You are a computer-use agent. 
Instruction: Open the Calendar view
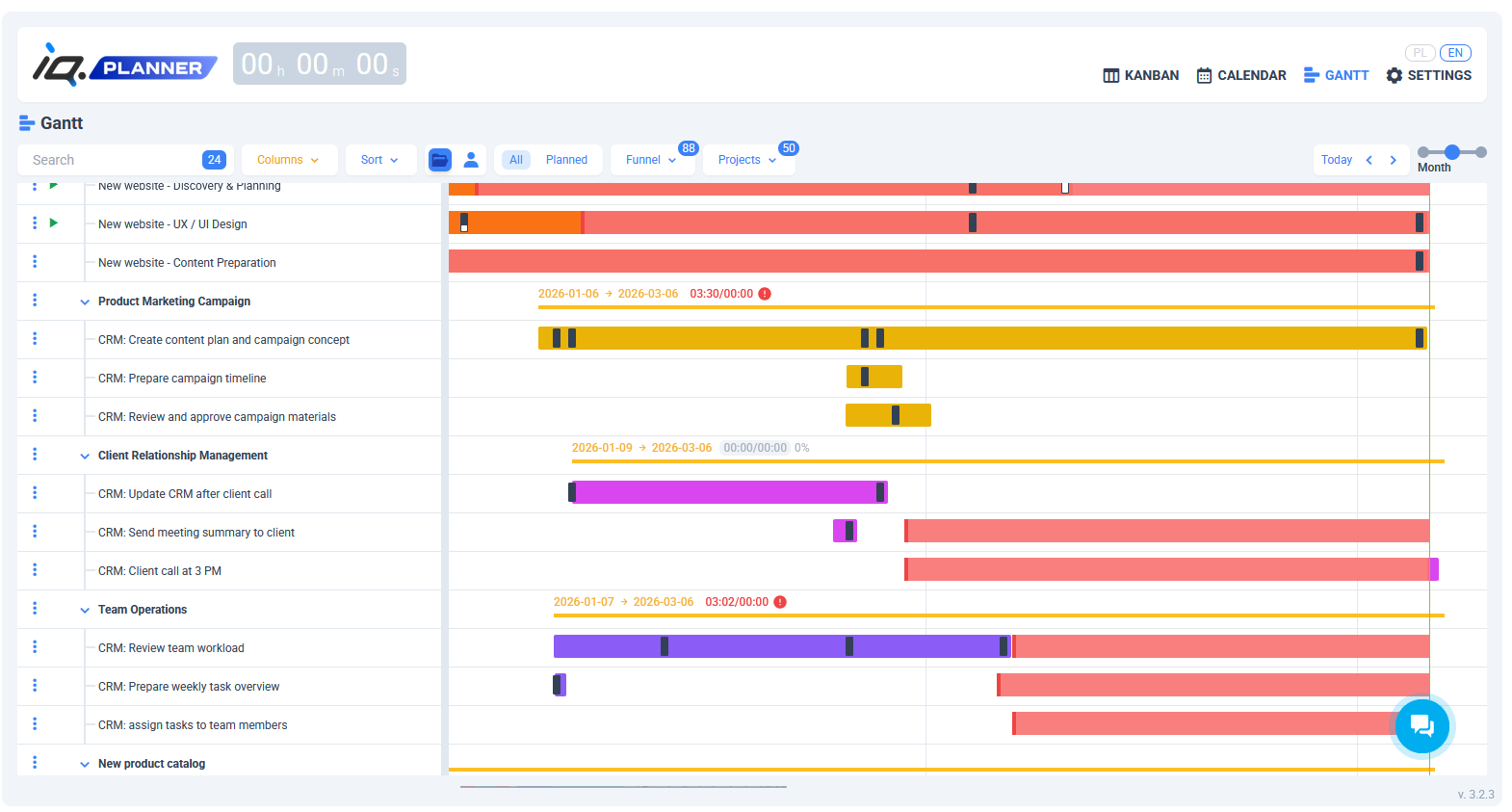1240,75
